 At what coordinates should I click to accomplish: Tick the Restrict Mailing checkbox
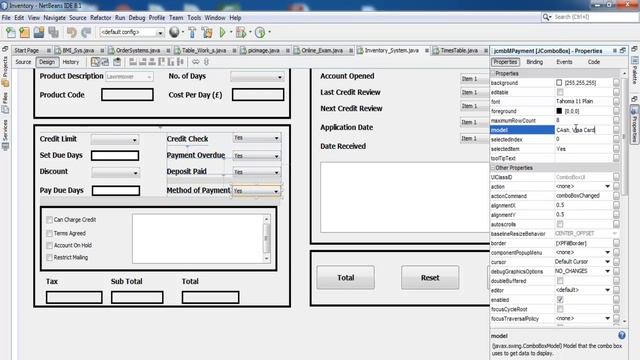[49, 258]
